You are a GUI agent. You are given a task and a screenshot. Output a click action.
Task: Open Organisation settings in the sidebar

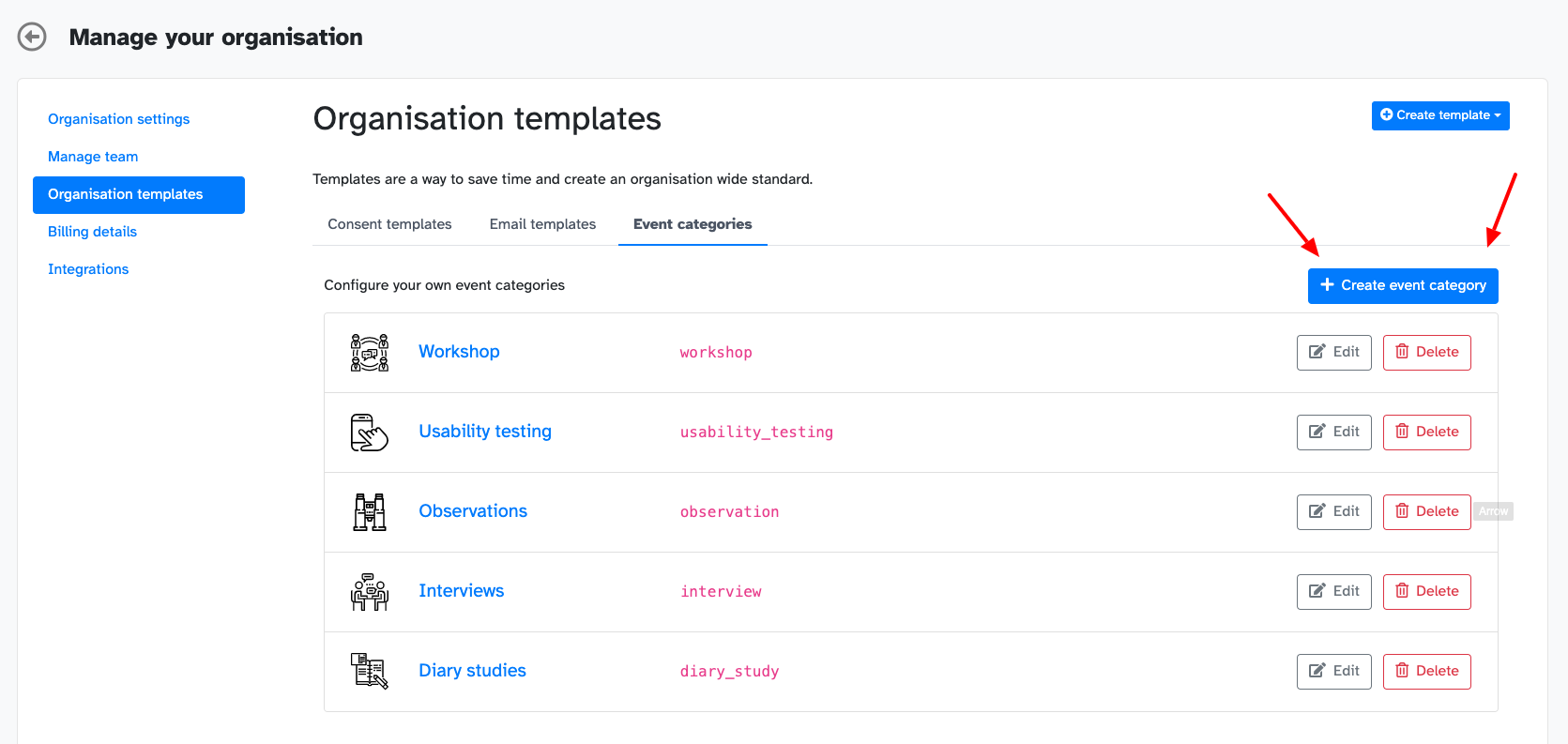[x=118, y=119]
